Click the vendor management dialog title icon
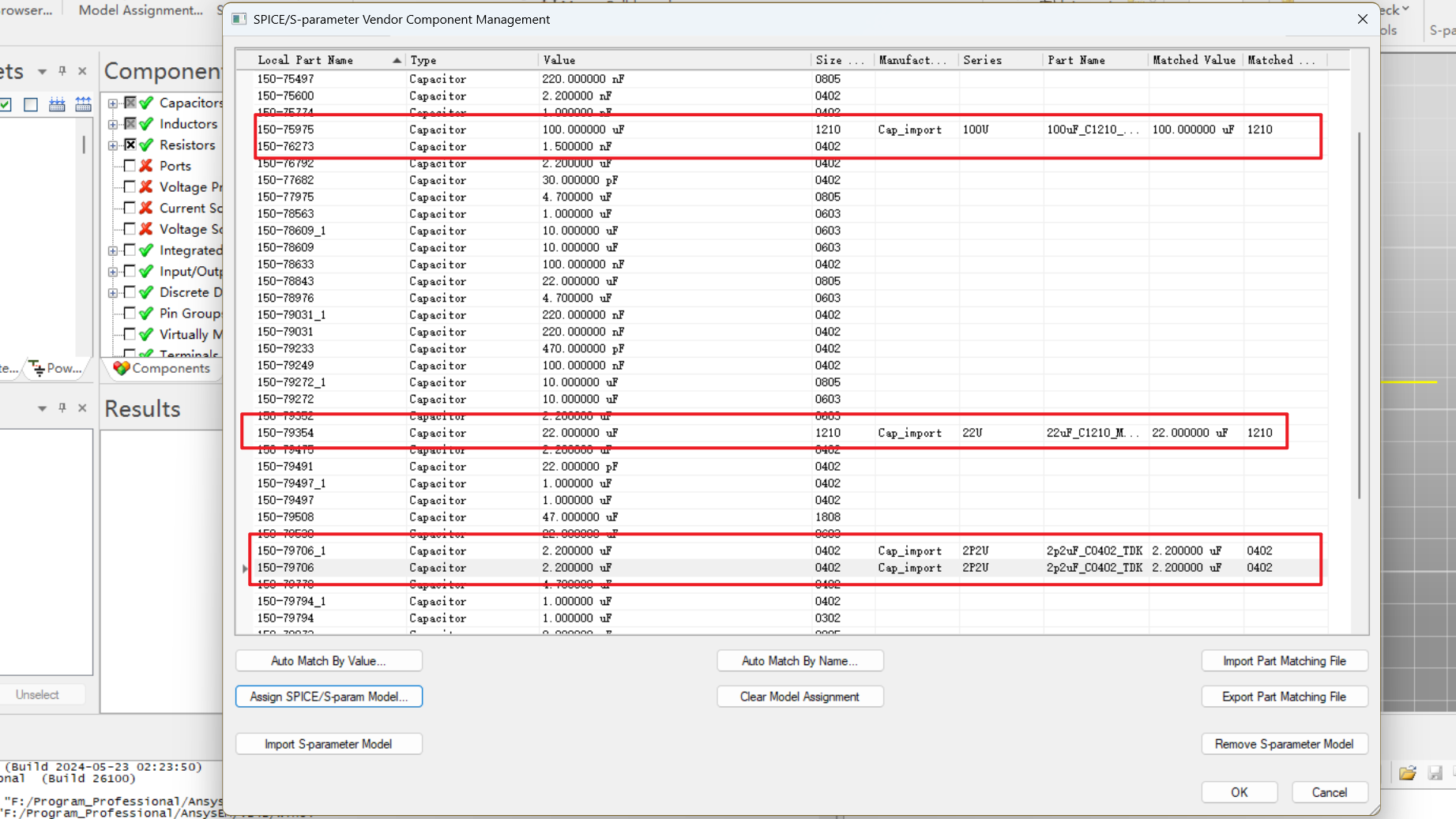This screenshot has height=819, width=1456. [239, 19]
